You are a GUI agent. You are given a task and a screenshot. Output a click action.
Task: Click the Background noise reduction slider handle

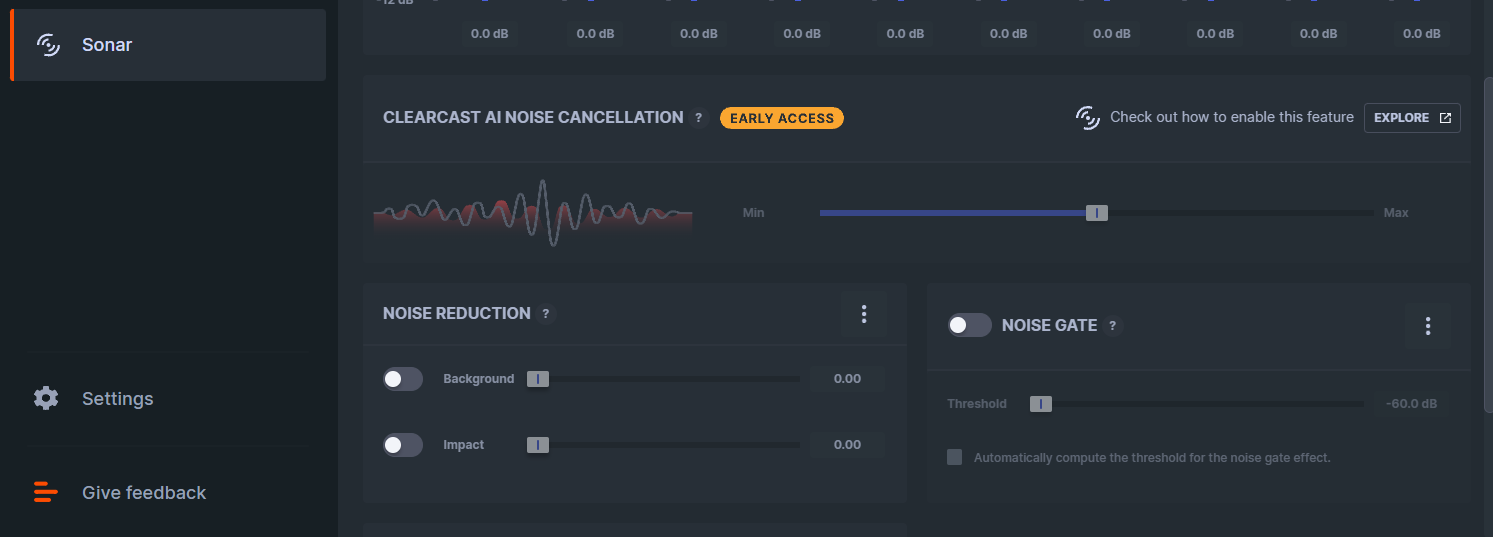pyautogui.click(x=538, y=379)
